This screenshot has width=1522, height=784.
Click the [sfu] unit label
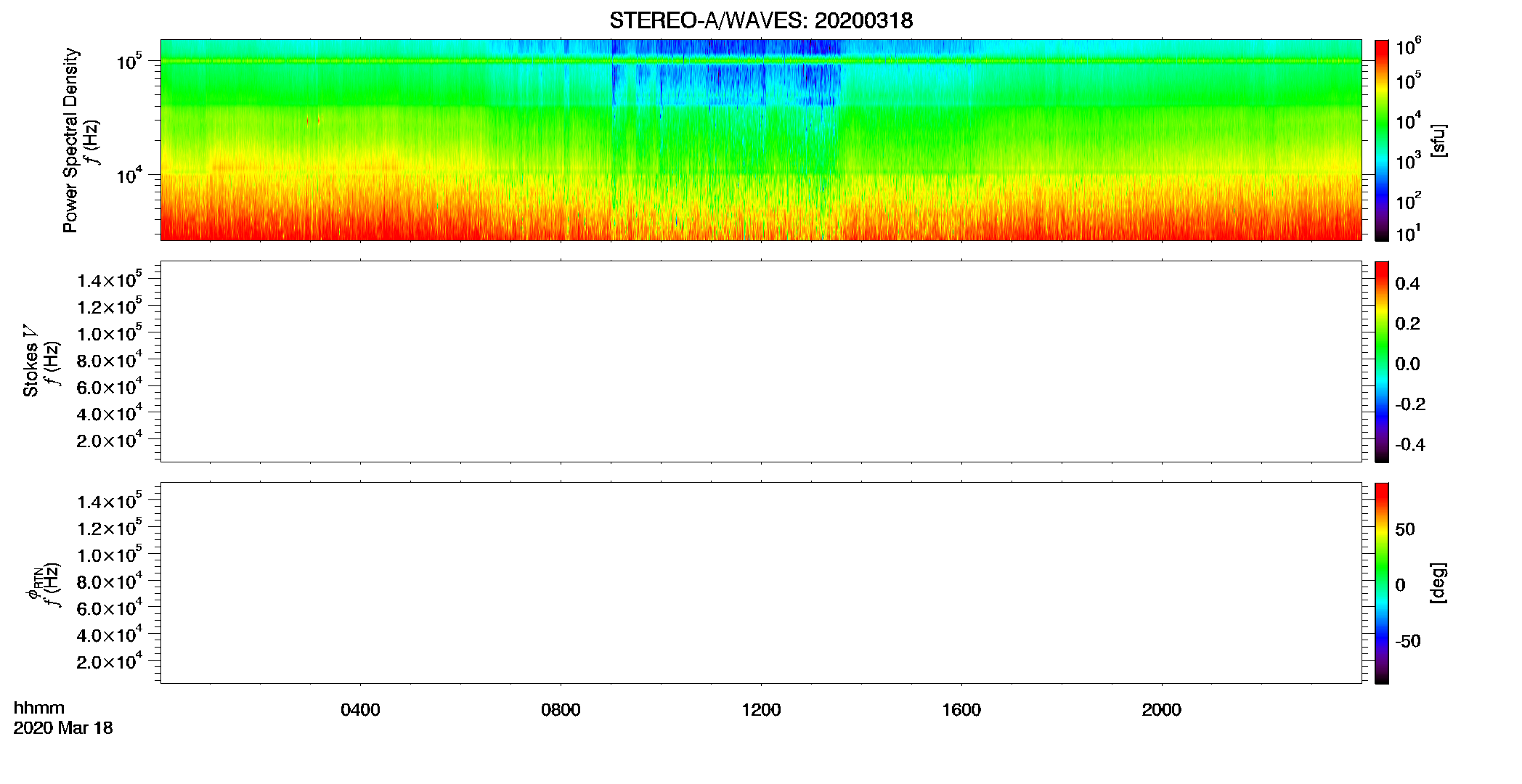click(x=1439, y=140)
